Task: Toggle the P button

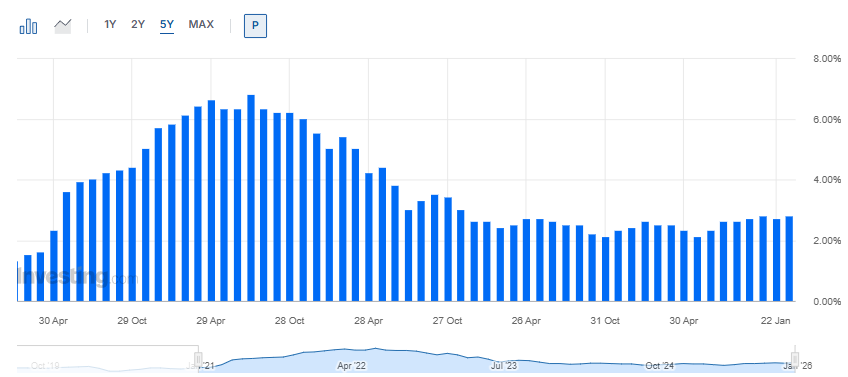Action: click(x=255, y=26)
